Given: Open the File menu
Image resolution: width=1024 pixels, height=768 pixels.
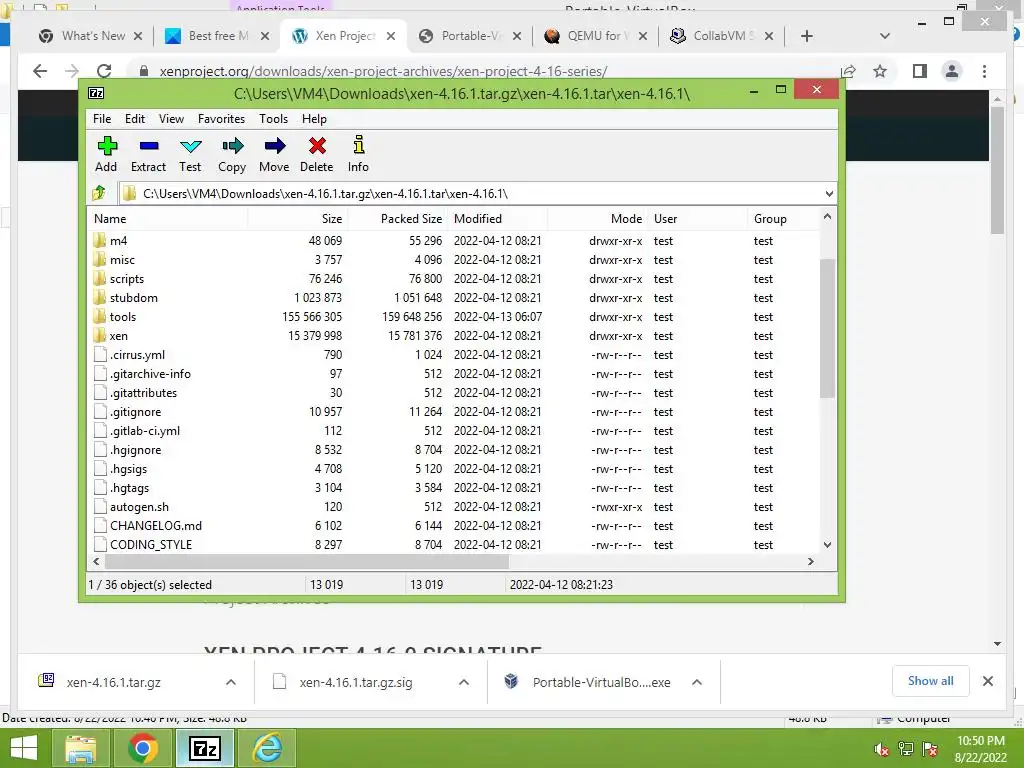Looking at the screenshot, I should tap(102, 119).
